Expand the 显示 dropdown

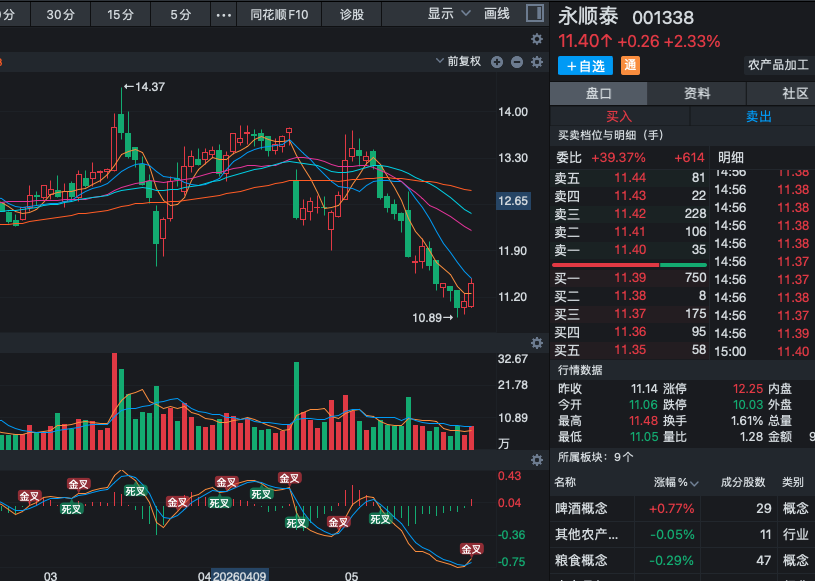click(x=449, y=14)
